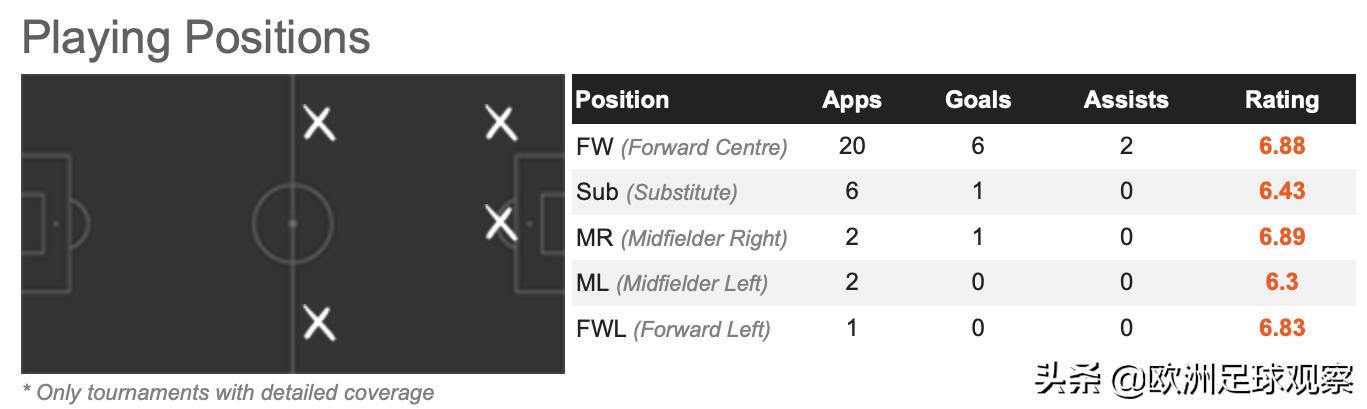Click the Forward Centre X marker on pitch

click(x=501, y=222)
